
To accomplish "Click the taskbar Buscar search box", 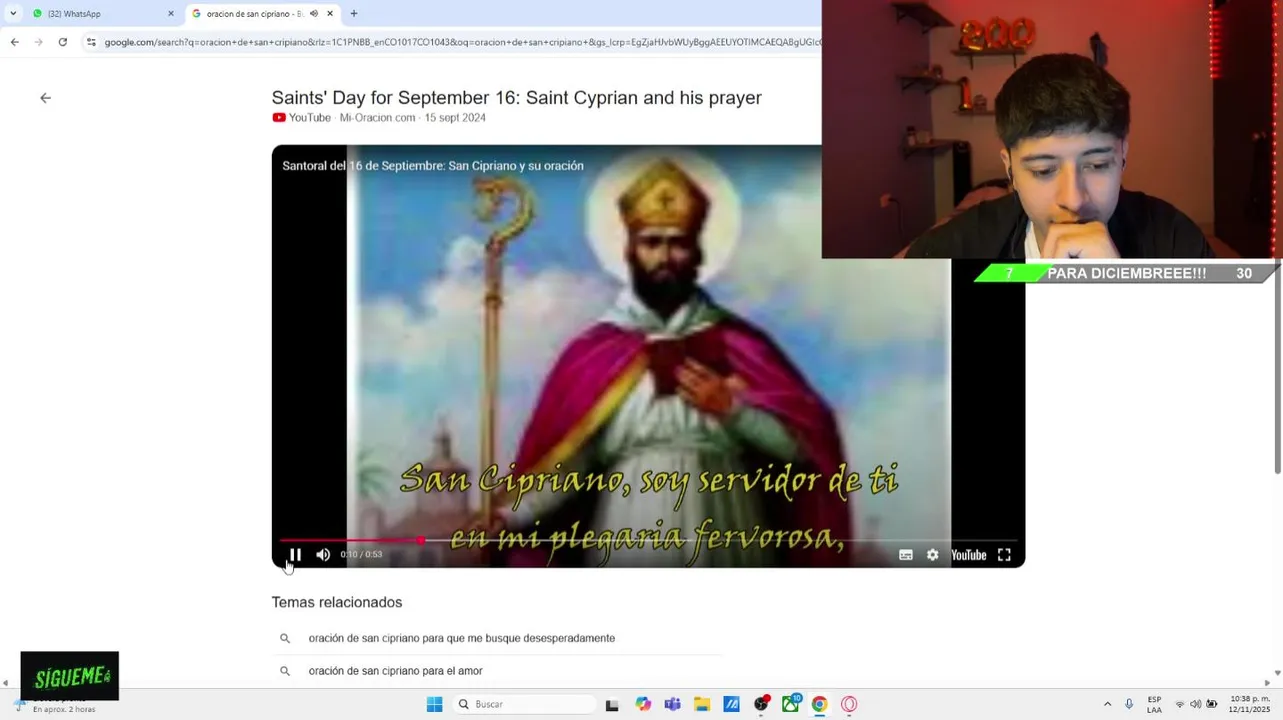I will 524,704.
